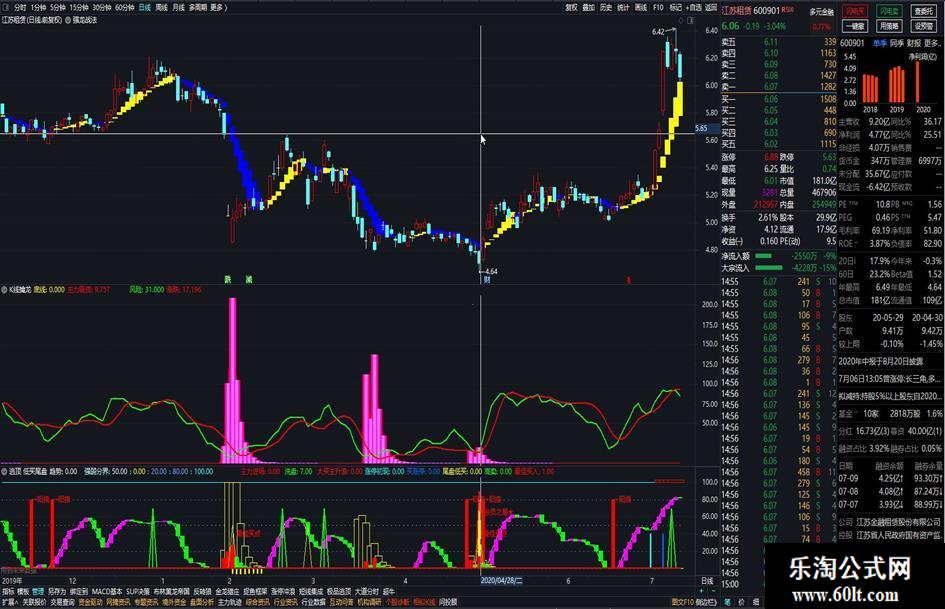Open the 关联报价 tab
Viewport: 945px width, 609px height.
pos(34,602)
